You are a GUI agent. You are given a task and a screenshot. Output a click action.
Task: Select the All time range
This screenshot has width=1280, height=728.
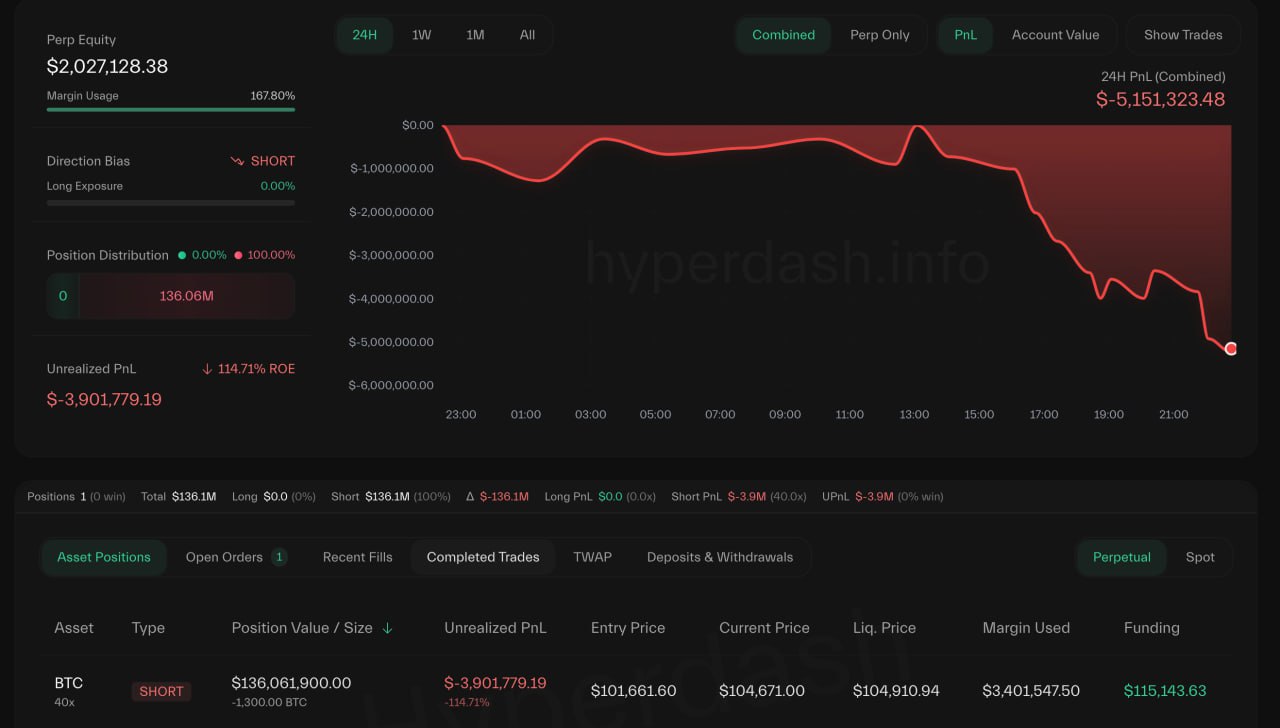527,35
